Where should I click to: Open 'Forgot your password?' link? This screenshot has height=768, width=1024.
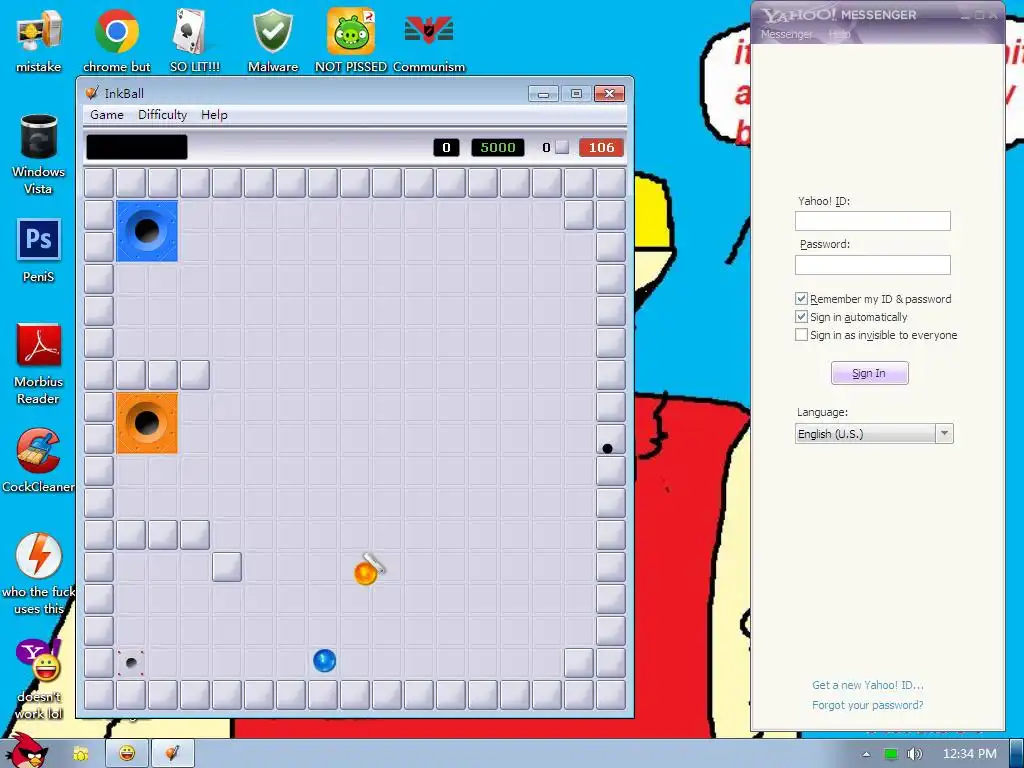point(867,705)
